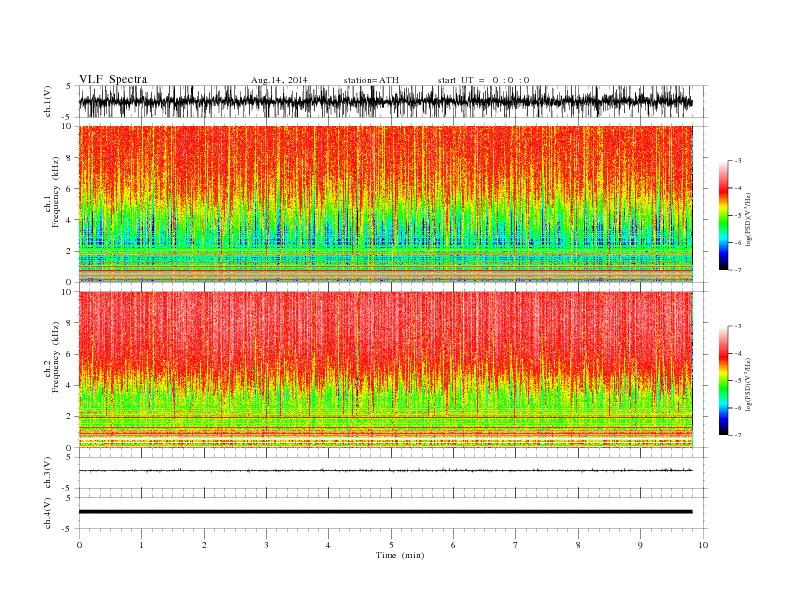Click the time axis tick label "3"
792x612 pixels.
pos(266,545)
